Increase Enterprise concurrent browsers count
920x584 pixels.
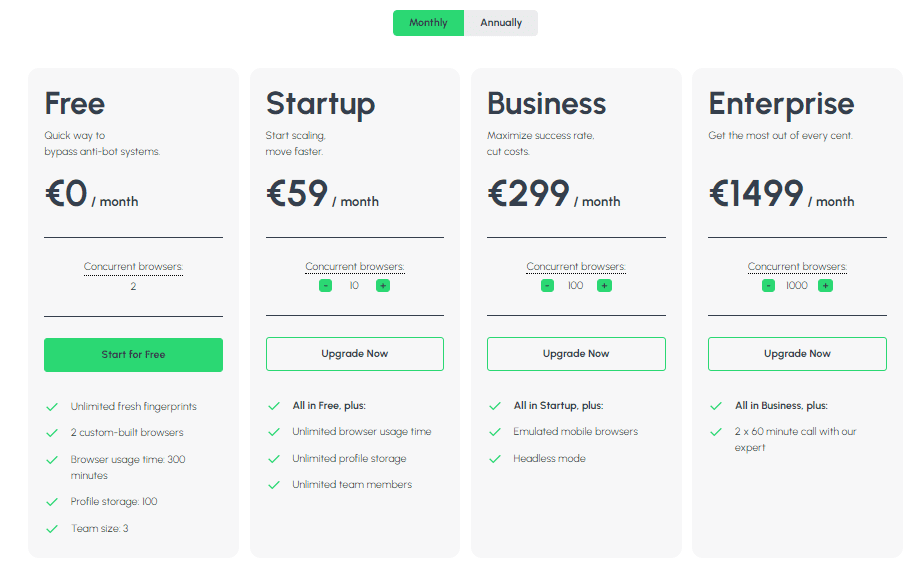point(825,286)
